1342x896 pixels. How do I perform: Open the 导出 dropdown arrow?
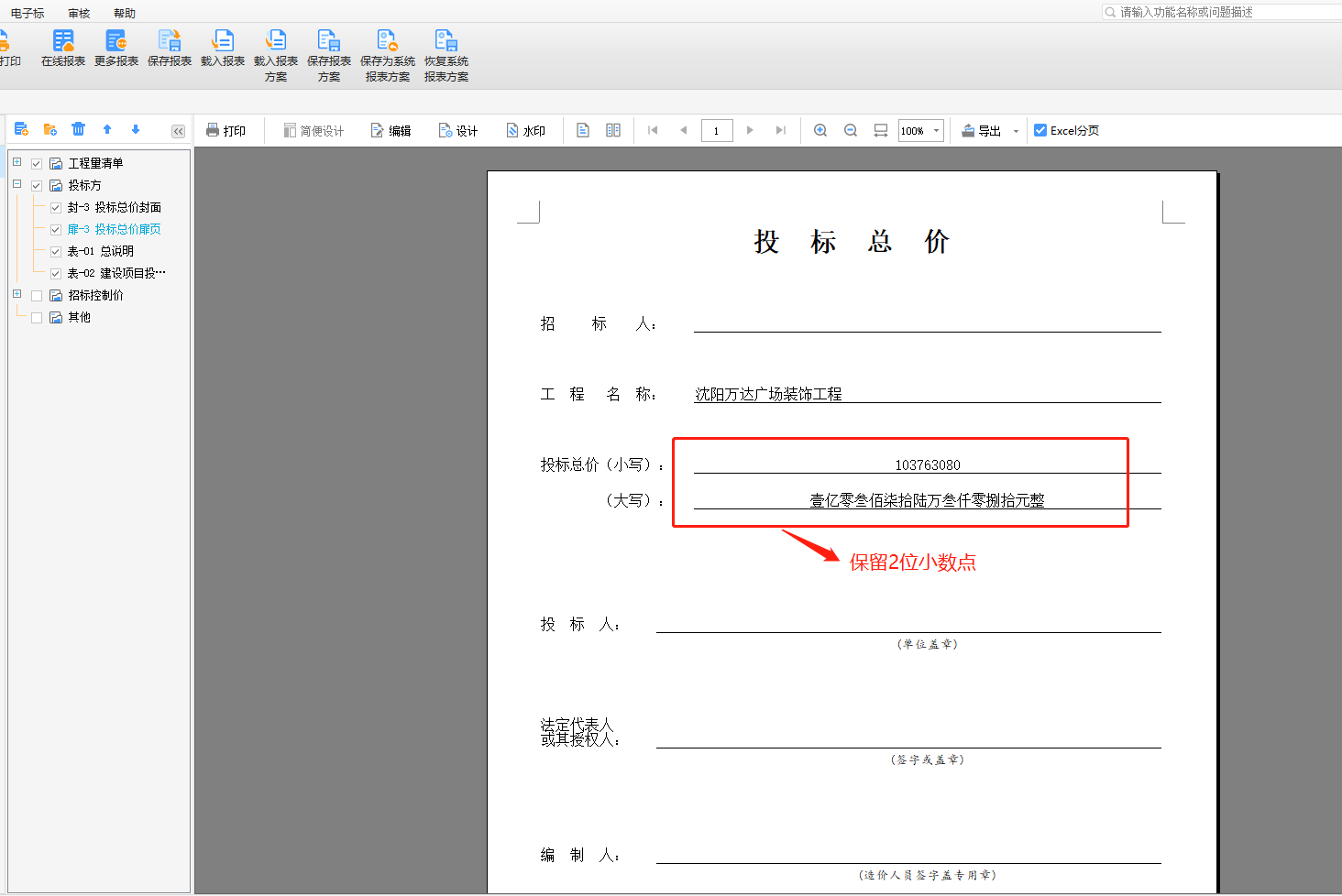point(1016,131)
